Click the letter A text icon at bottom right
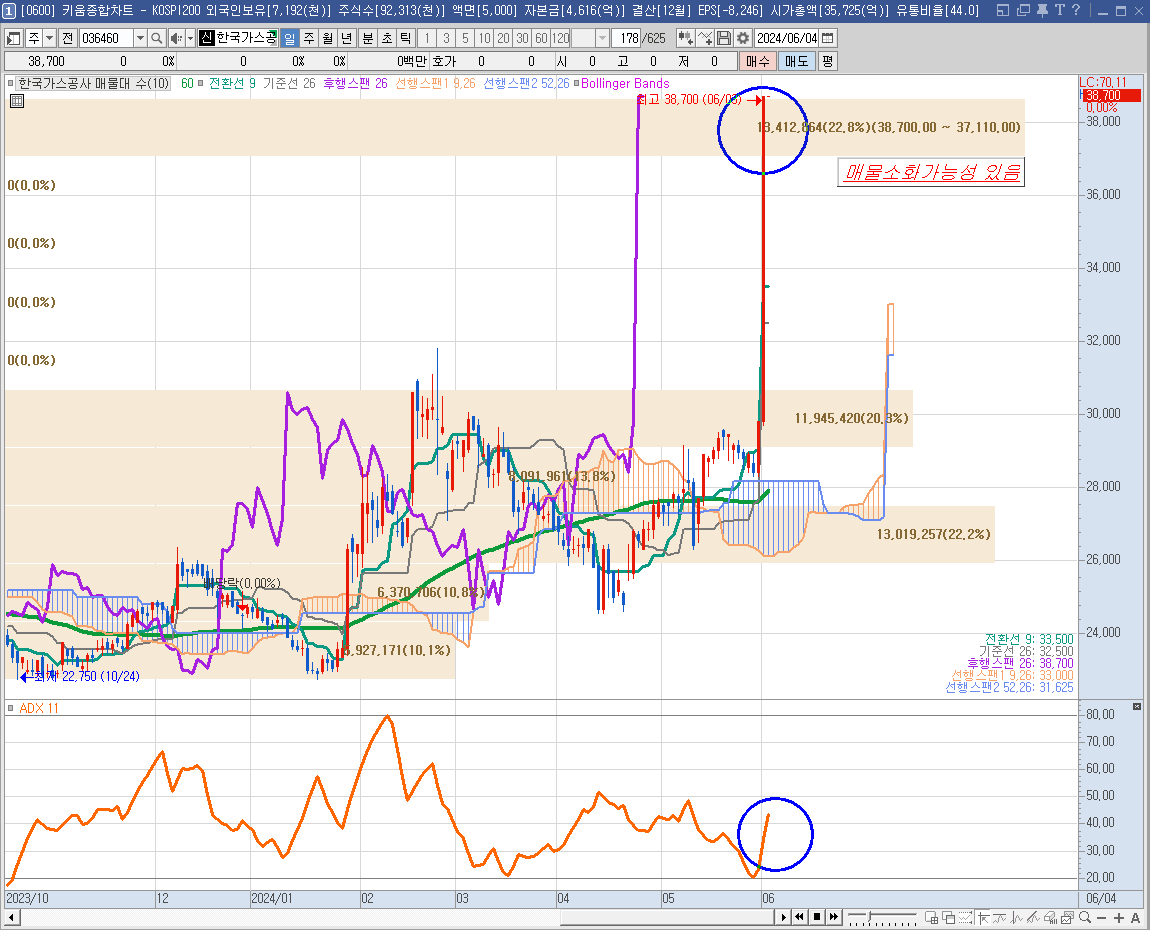1150x930 pixels. coord(1135,918)
